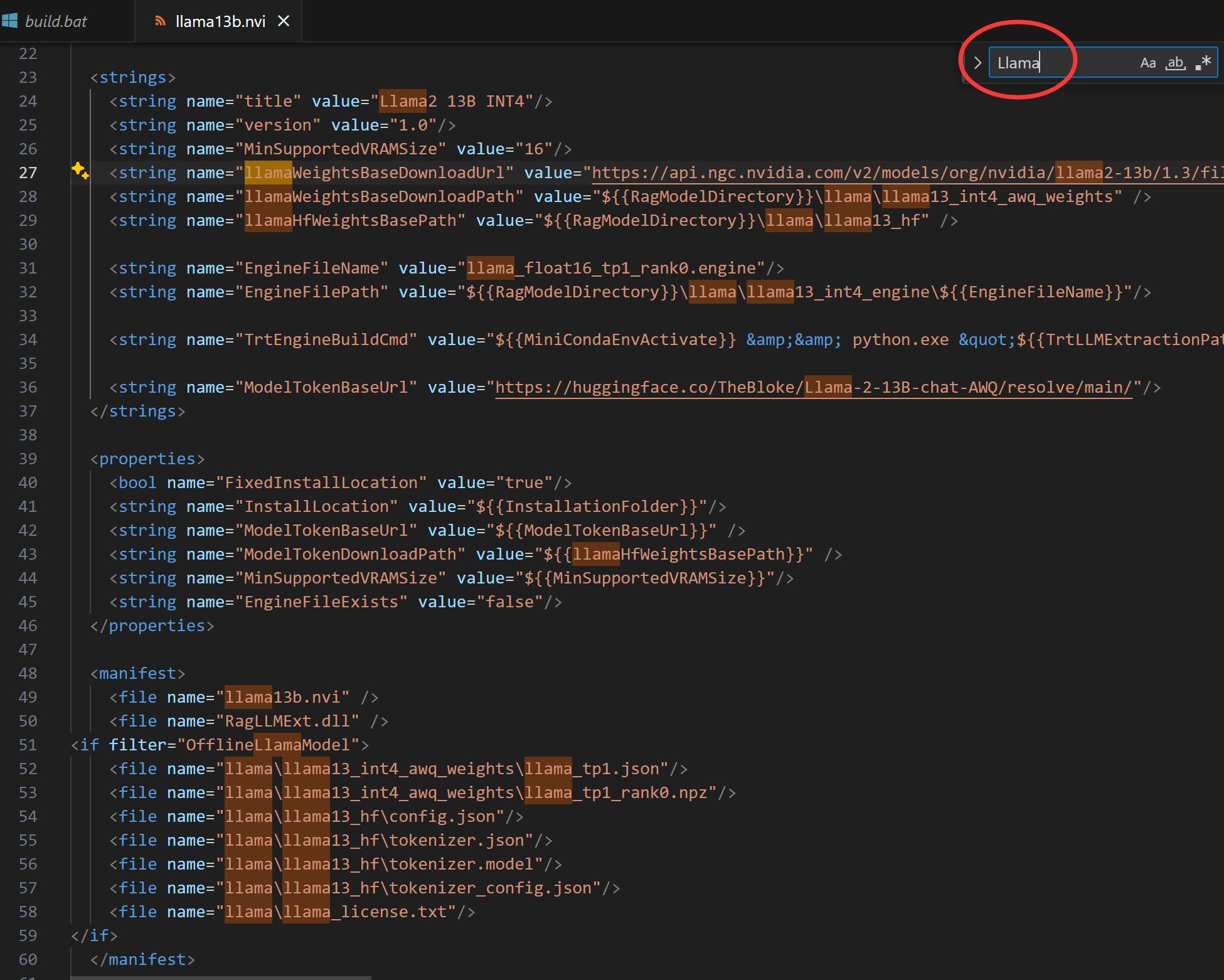
Task: Click the closing </manifest> tag
Action: [142, 959]
